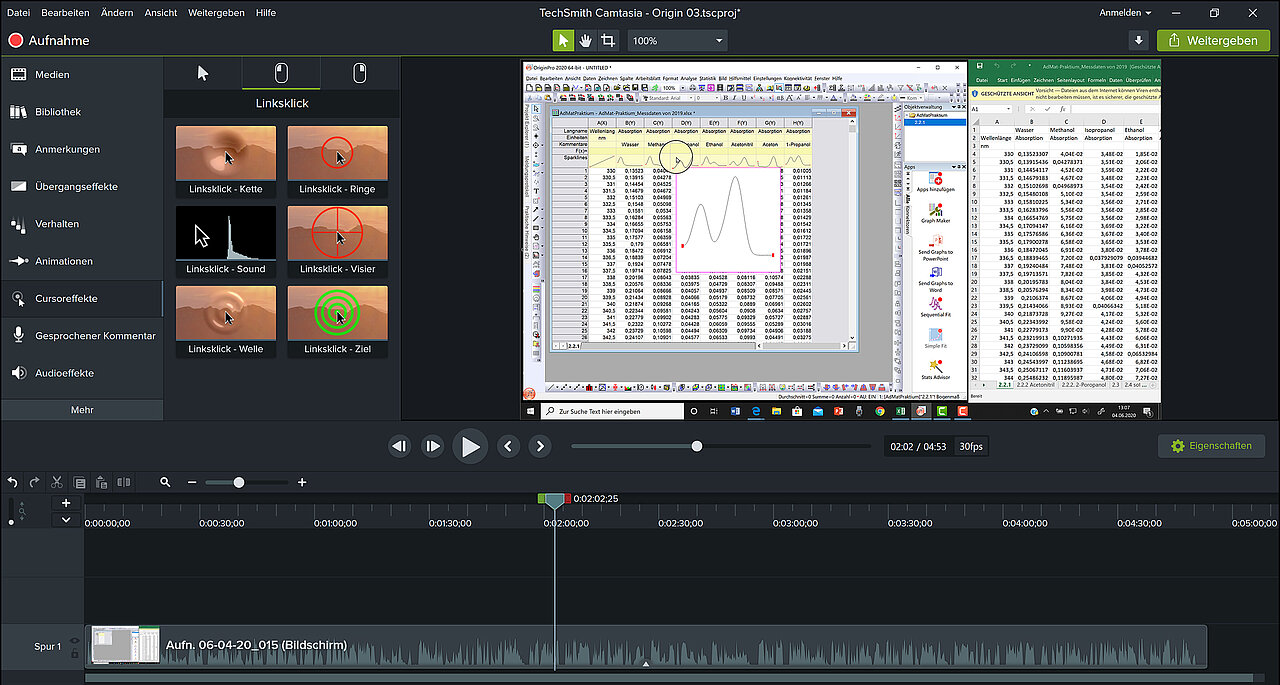Jump to the next clip

(x=539, y=446)
